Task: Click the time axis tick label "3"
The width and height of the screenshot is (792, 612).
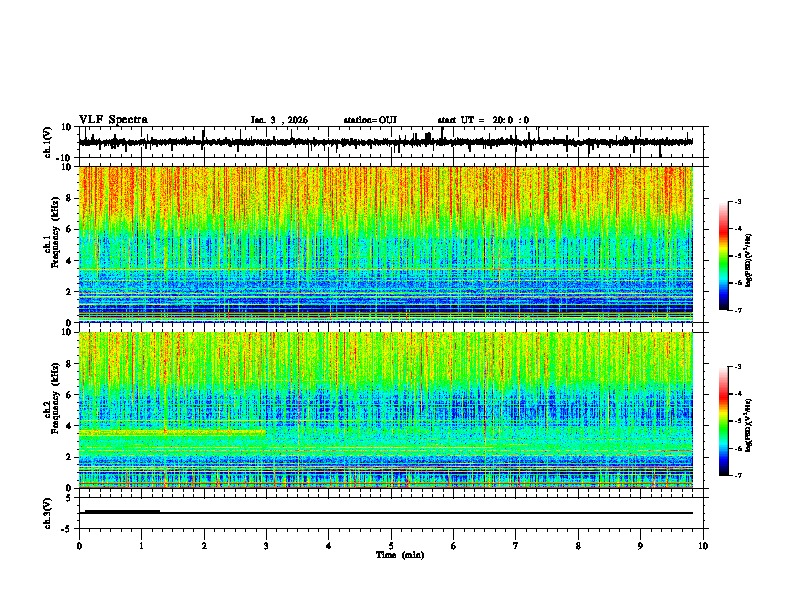Action: (x=266, y=546)
